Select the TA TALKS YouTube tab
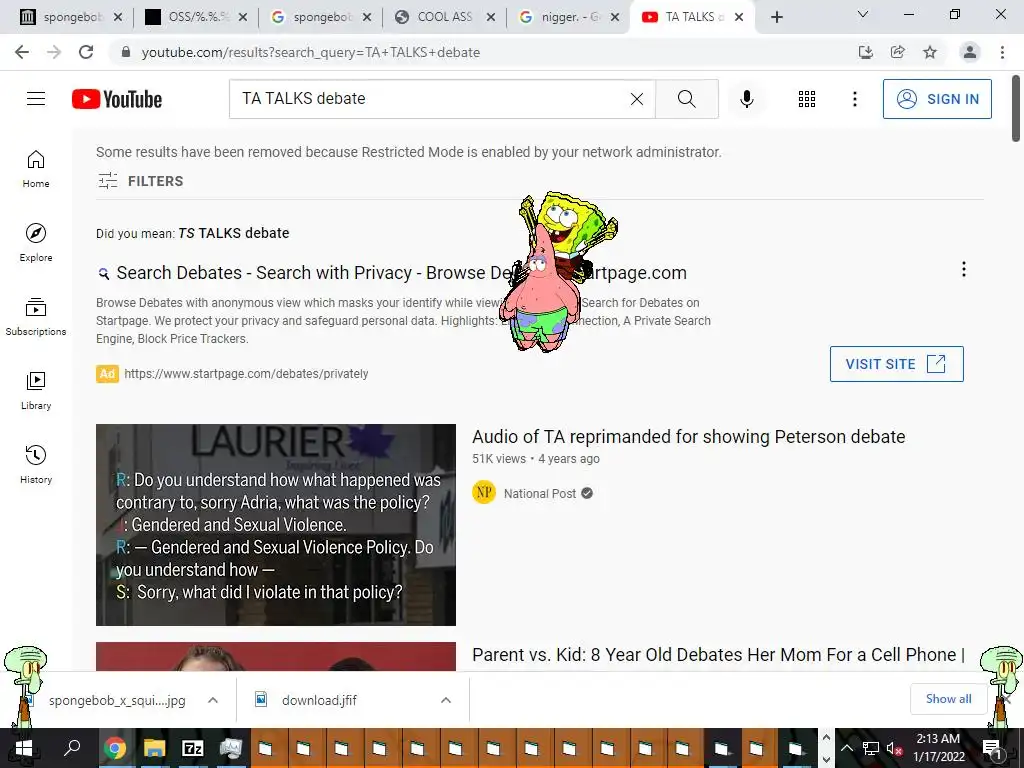Viewport: 1024px width, 768px height. 692,17
